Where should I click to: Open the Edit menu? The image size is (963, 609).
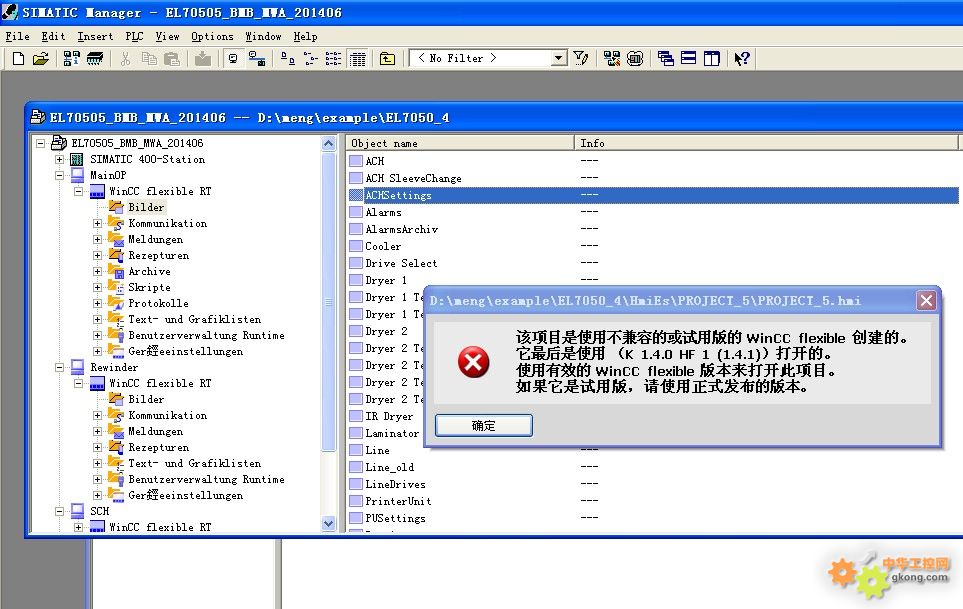[53, 36]
